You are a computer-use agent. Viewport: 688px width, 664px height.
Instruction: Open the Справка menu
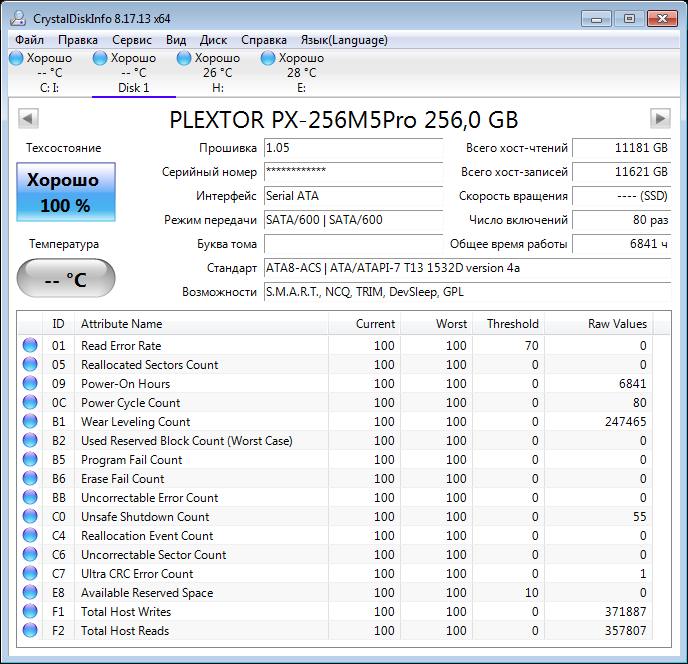264,40
